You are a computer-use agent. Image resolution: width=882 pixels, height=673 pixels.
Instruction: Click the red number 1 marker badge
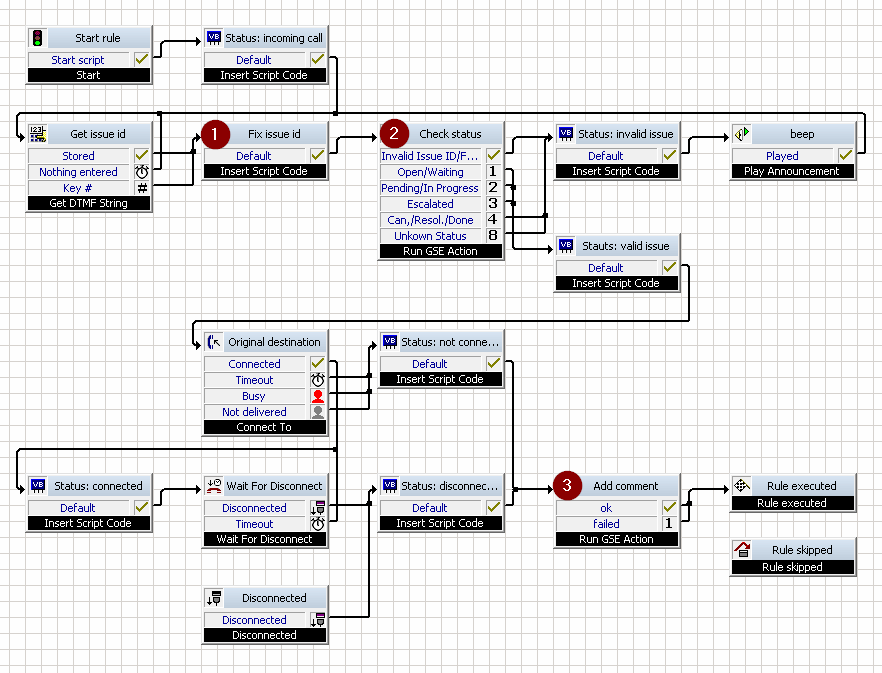coord(215,134)
